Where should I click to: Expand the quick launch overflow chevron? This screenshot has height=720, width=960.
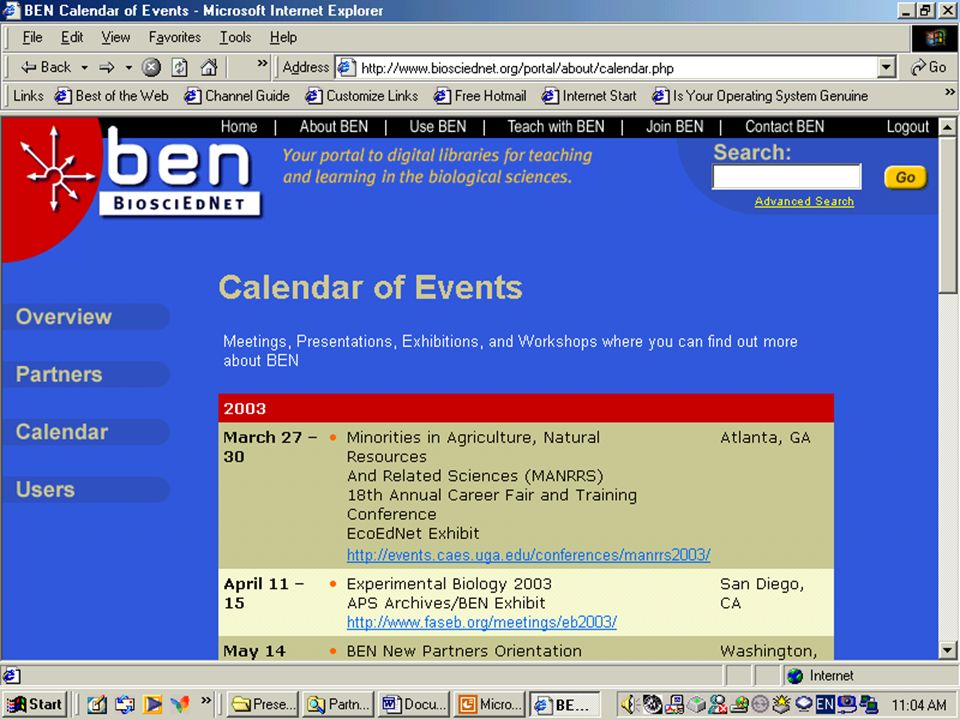pos(206,700)
